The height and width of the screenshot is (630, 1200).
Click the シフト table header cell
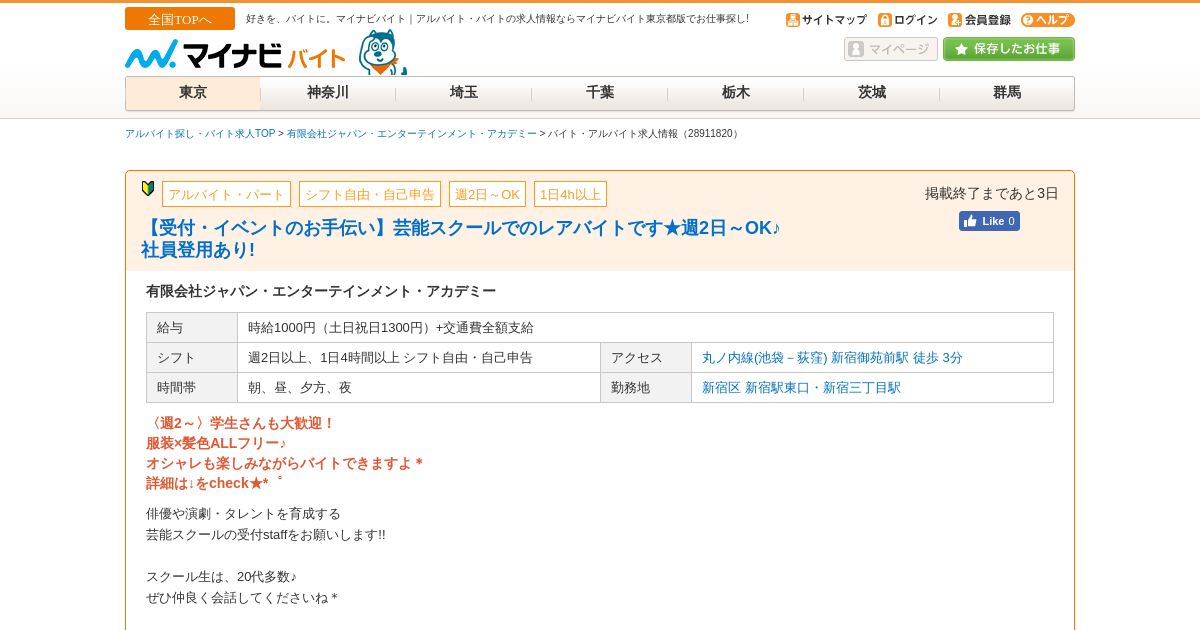[x=192, y=358]
